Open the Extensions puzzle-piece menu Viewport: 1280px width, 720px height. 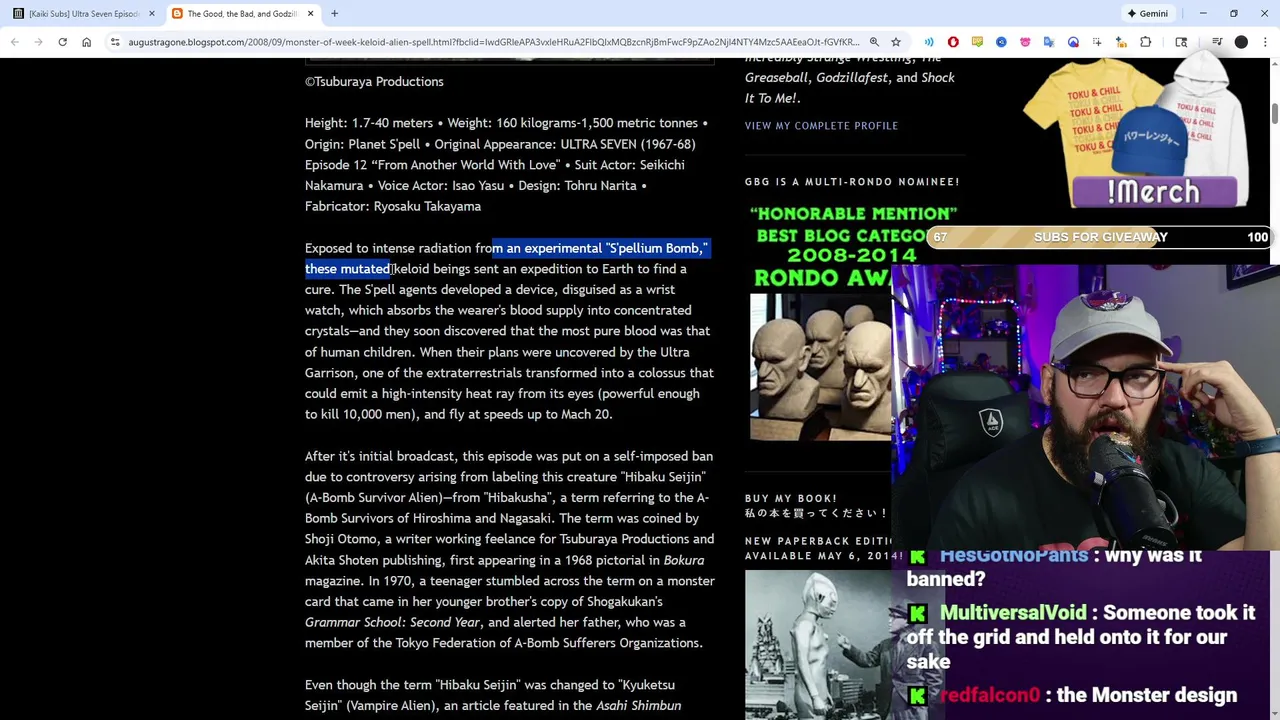[x=1146, y=42]
